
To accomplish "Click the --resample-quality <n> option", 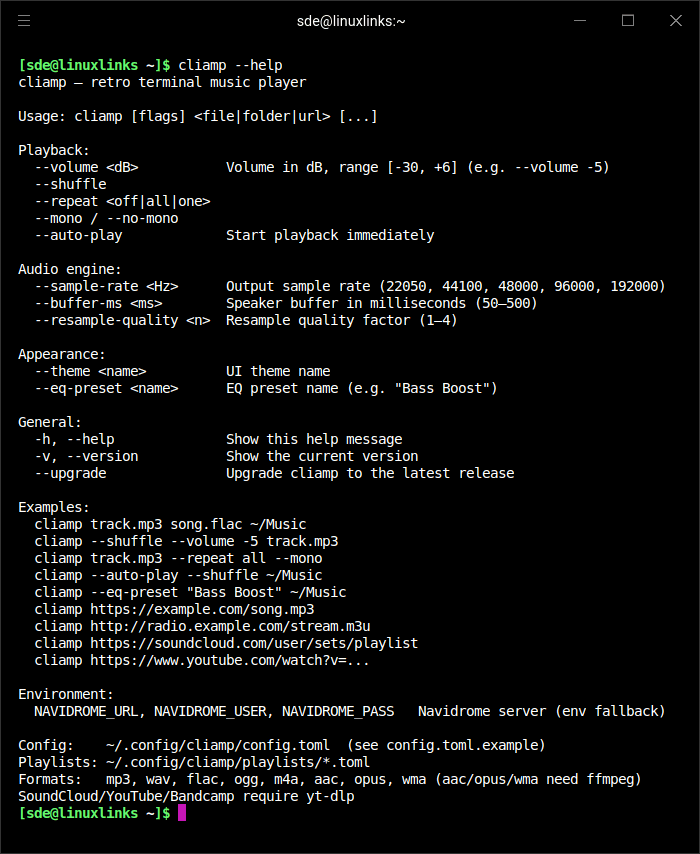I will click(x=122, y=320).
